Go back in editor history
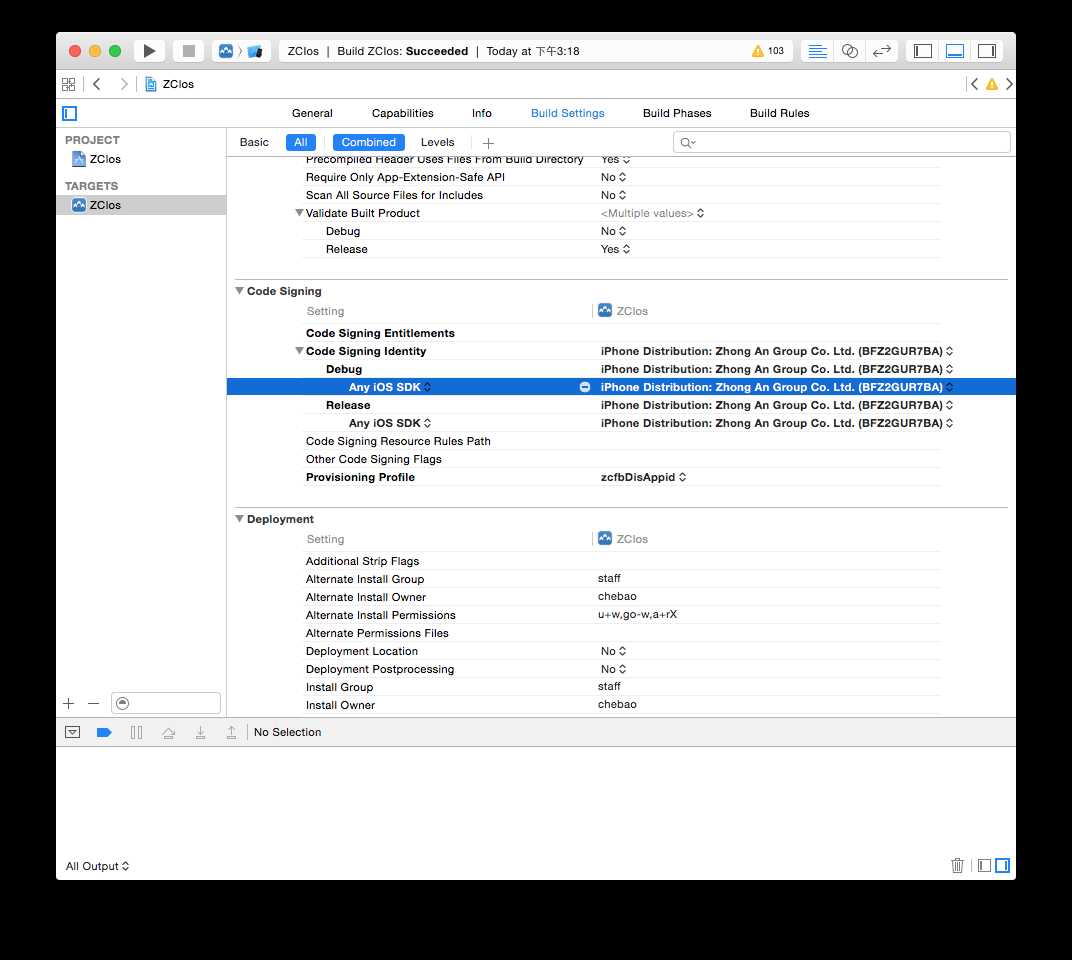This screenshot has width=1072, height=960. (x=97, y=84)
